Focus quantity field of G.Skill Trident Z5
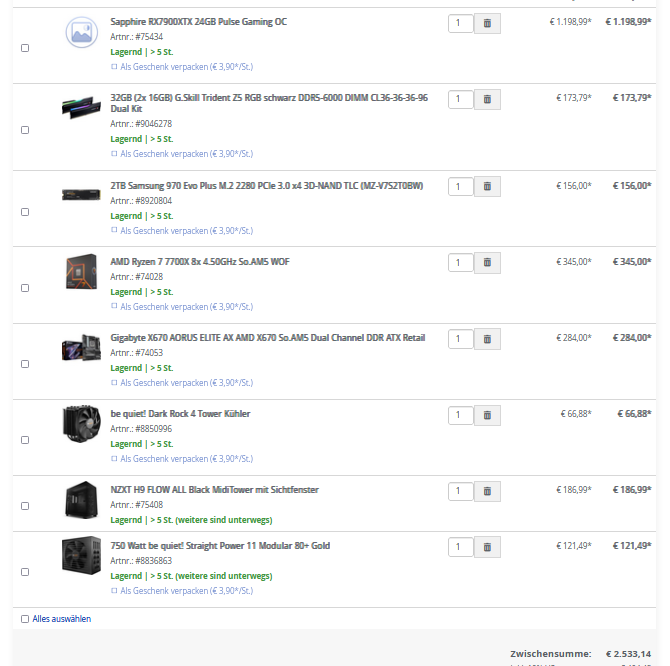The width and height of the screenshot is (670, 666). point(461,99)
